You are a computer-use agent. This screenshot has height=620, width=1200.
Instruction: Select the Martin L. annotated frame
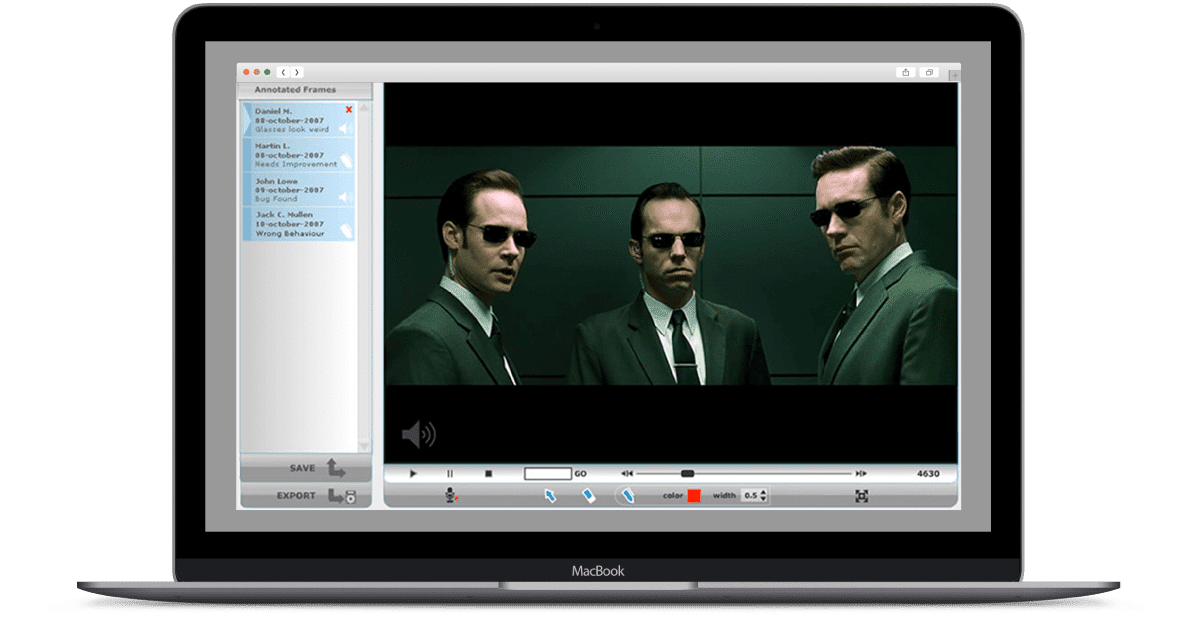pyautogui.click(x=298, y=154)
